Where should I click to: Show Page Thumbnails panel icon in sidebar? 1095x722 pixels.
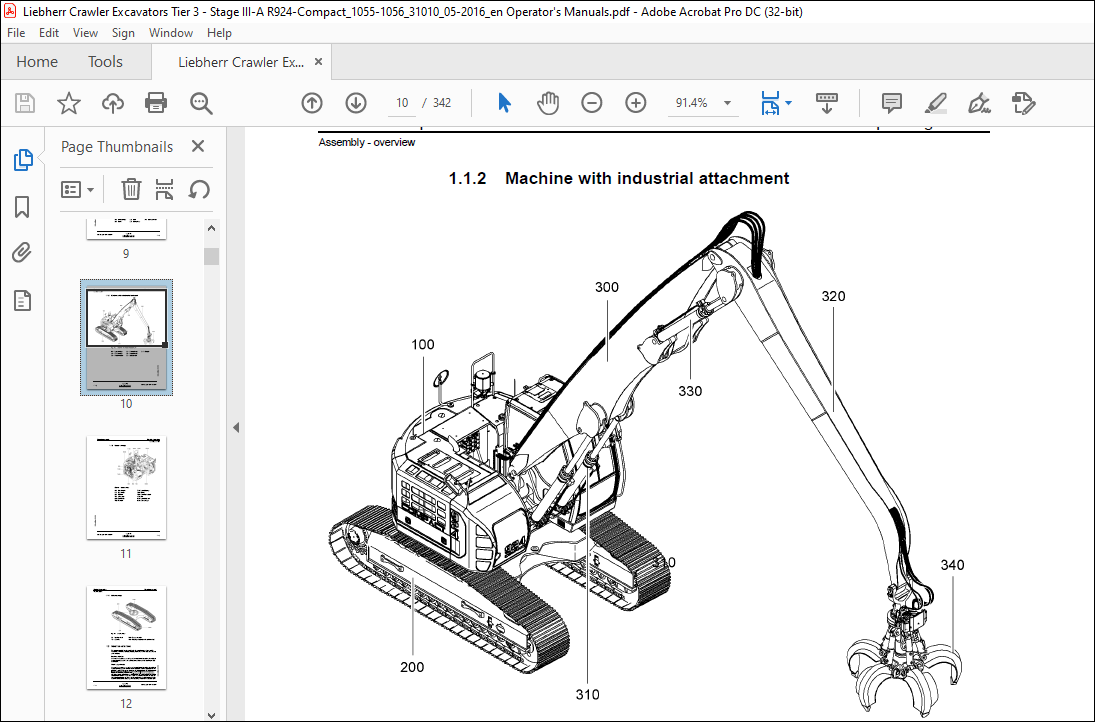pyautogui.click(x=23, y=160)
